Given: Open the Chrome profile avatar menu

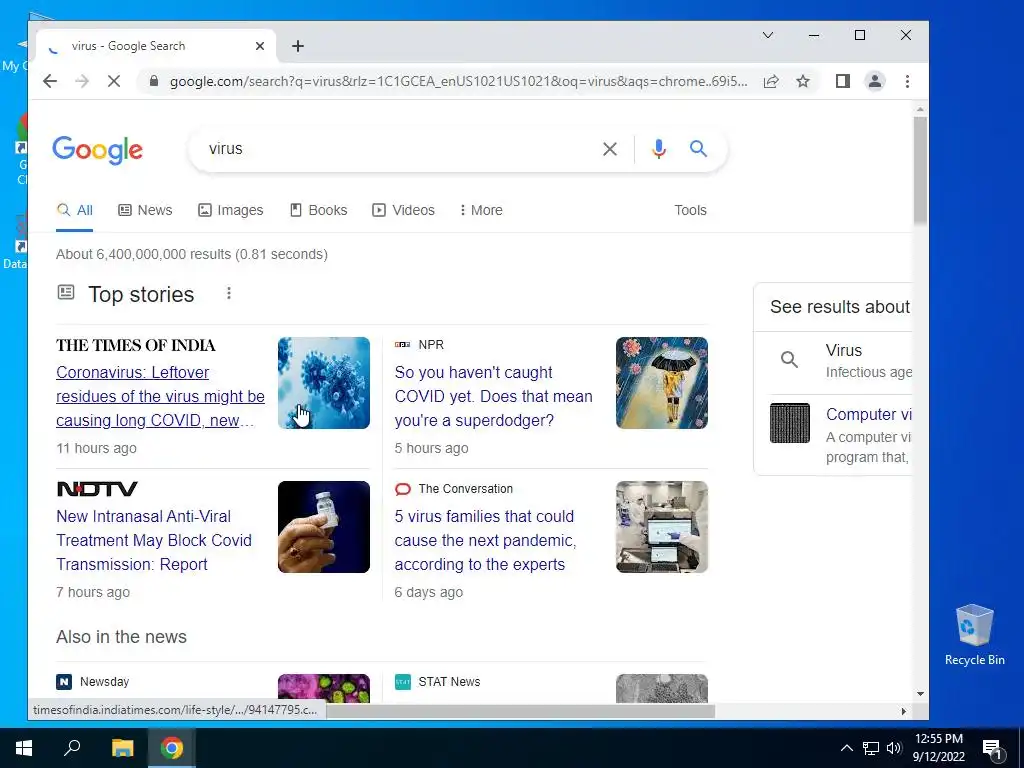Looking at the screenshot, I should click(x=874, y=82).
